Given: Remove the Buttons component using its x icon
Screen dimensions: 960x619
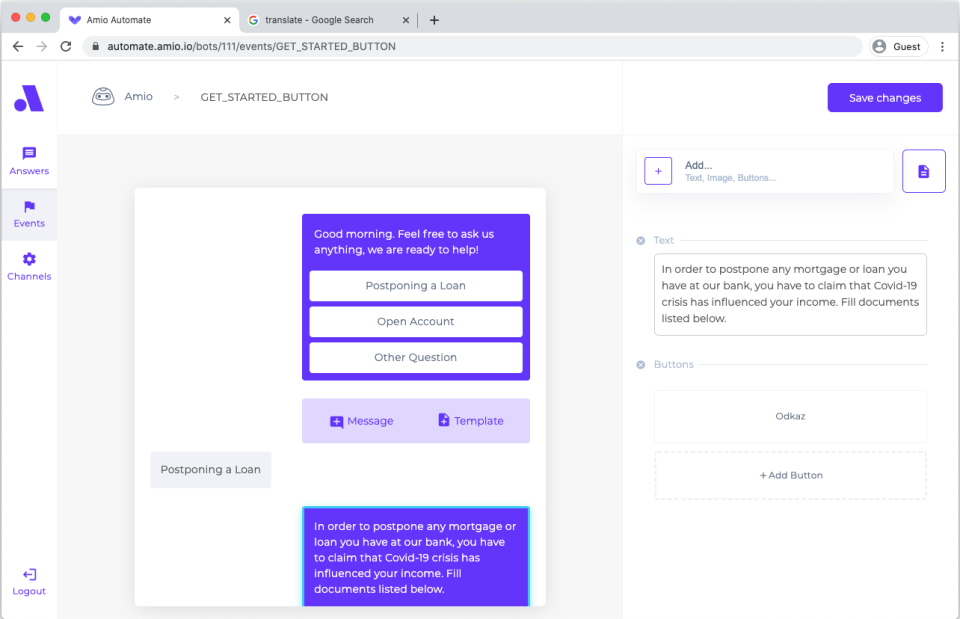Looking at the screenshot, I should click(x=640, y=364).
